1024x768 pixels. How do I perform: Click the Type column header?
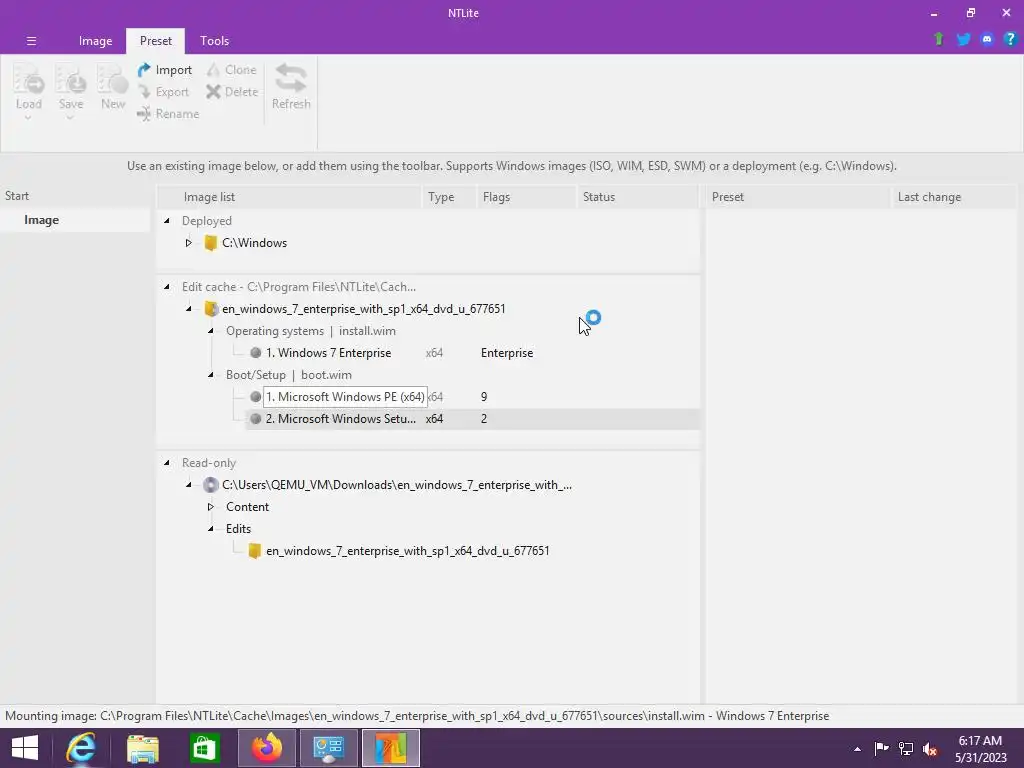tap(449, 197)
